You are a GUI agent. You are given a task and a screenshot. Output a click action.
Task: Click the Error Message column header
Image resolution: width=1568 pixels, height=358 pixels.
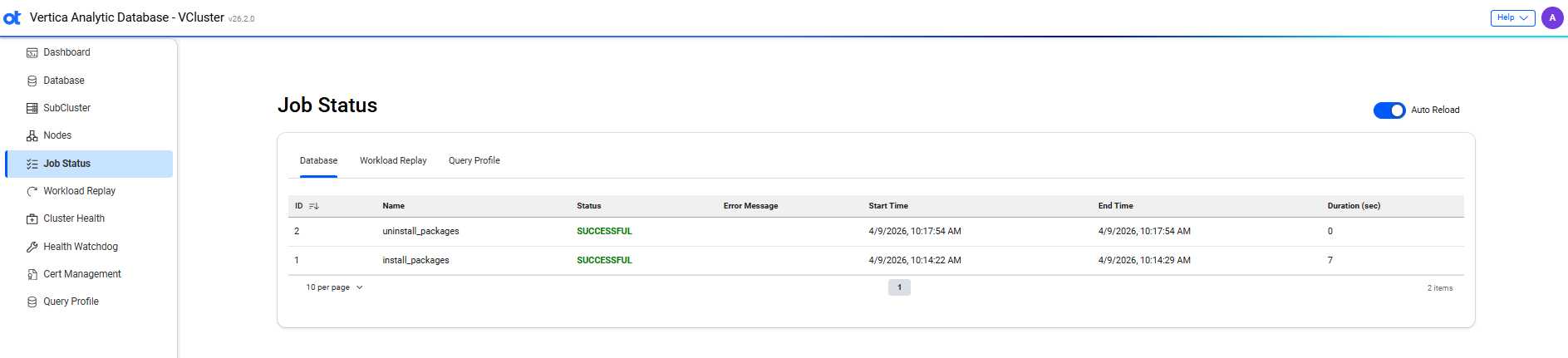[750, 206]
